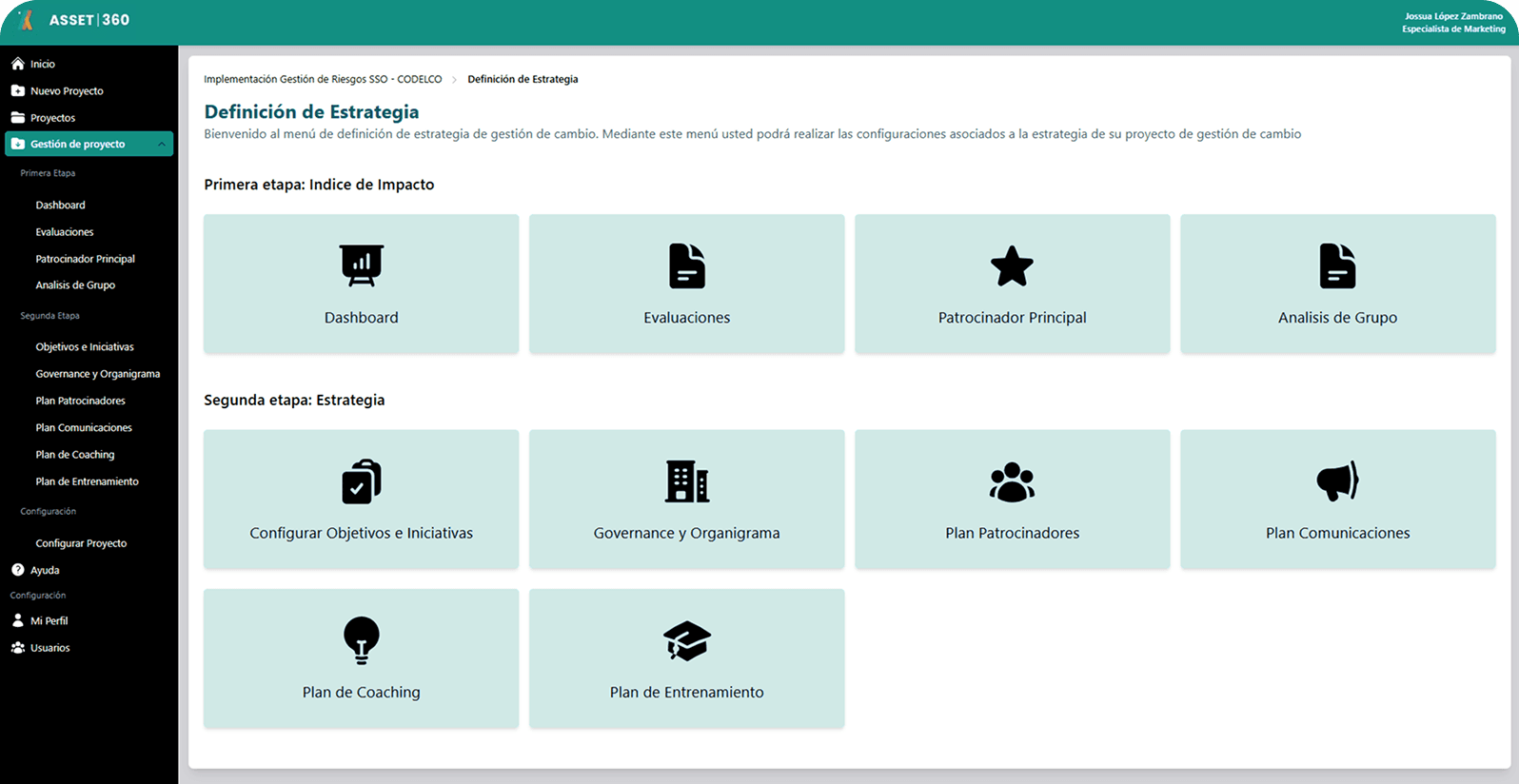Click the ASSET|360 brand text
This screenshot has height=784, width=1519.
89,20
